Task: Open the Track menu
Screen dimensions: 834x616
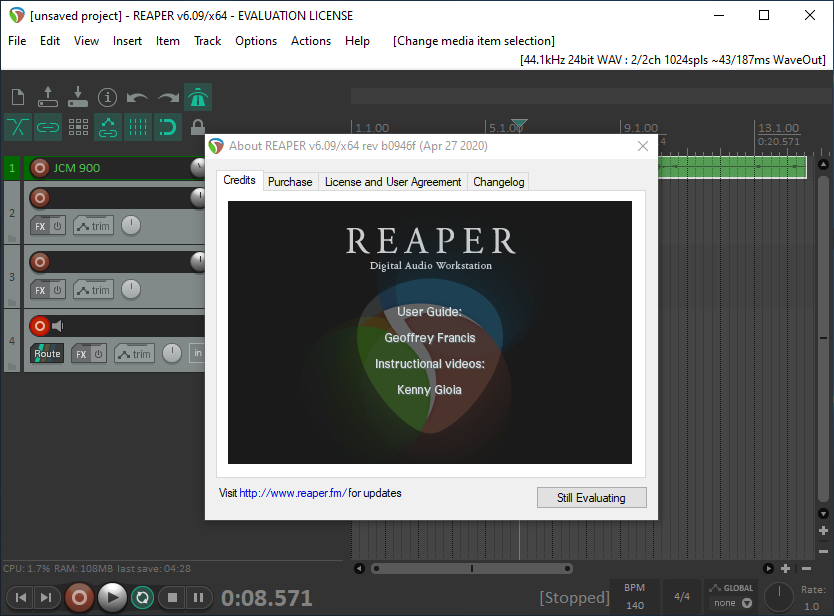Action: 207,41
